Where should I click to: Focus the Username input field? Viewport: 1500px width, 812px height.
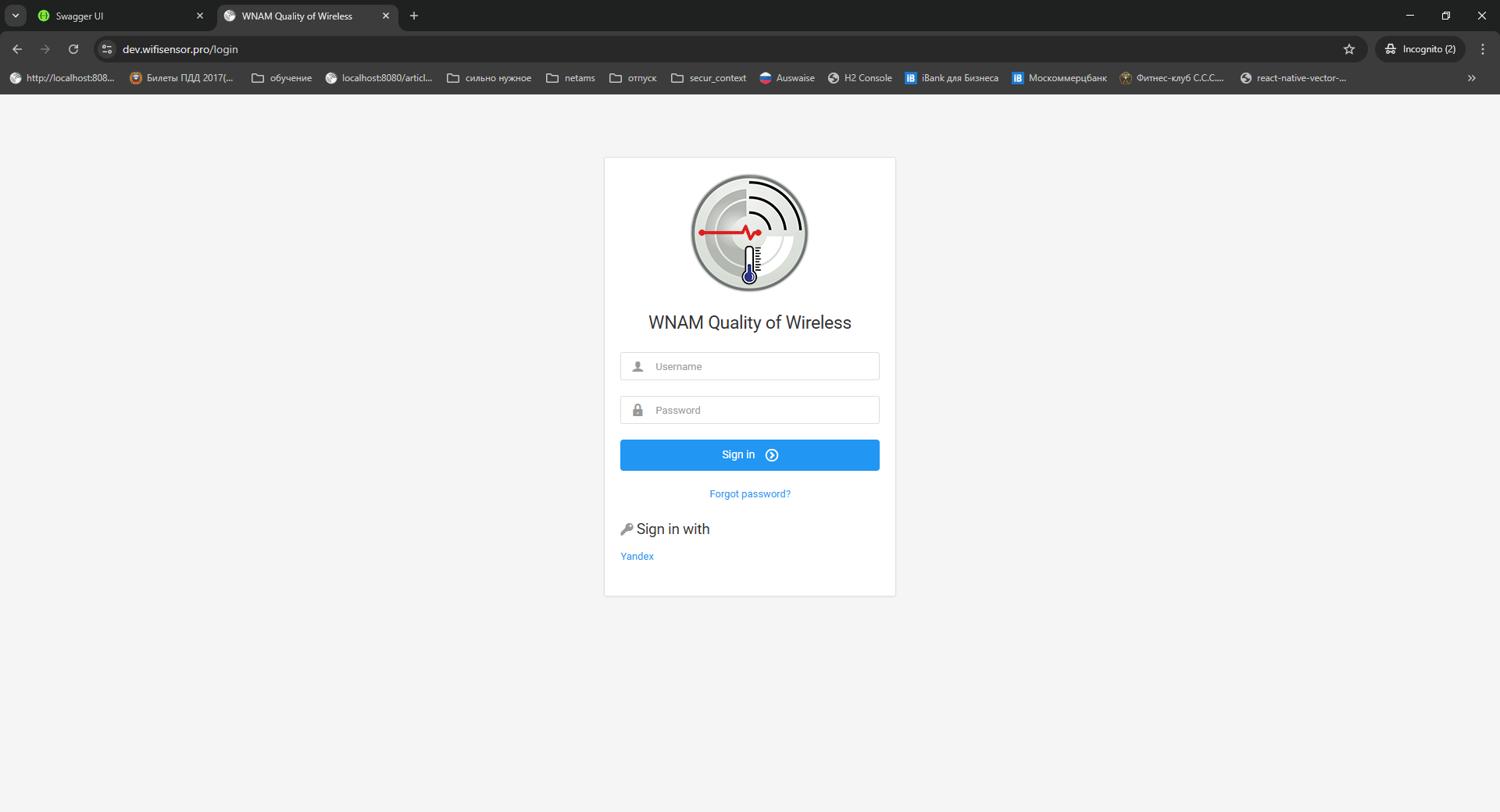tap(762, 366)
